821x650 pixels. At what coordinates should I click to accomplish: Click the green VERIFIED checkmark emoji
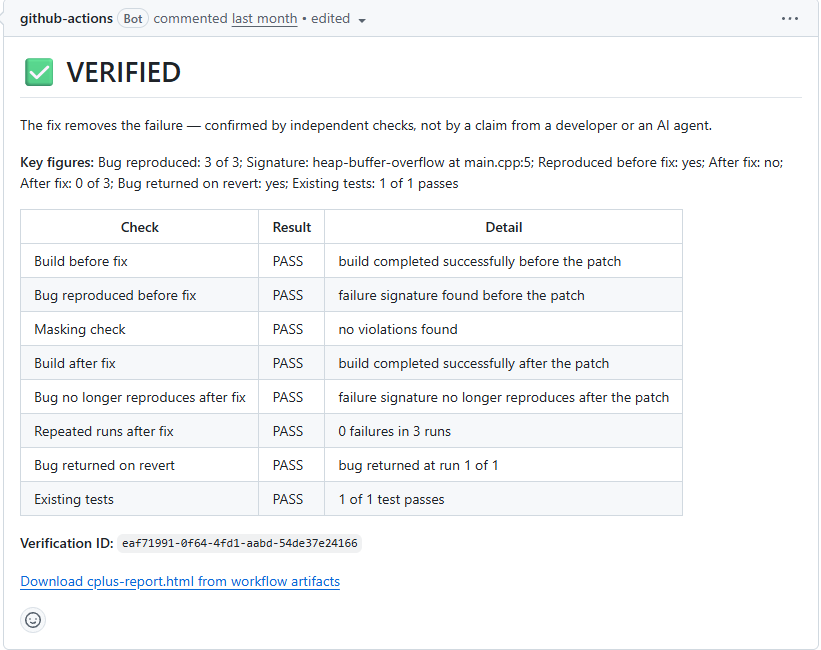[39, 72]
